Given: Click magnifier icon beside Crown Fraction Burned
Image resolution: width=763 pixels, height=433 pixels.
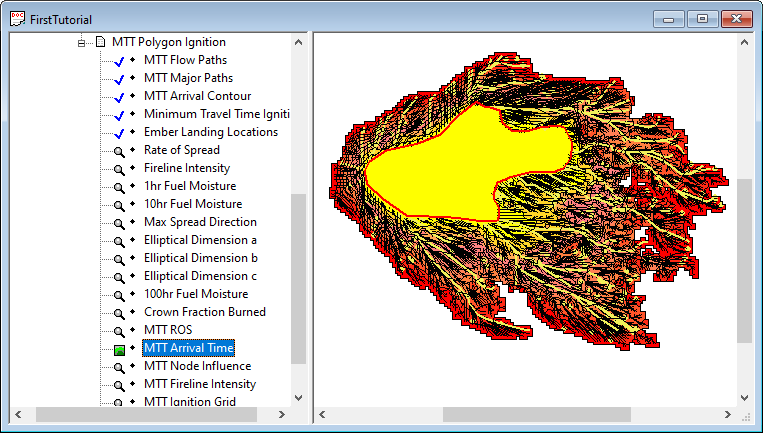Looking at the screenshot, I should tap(119, 313).
